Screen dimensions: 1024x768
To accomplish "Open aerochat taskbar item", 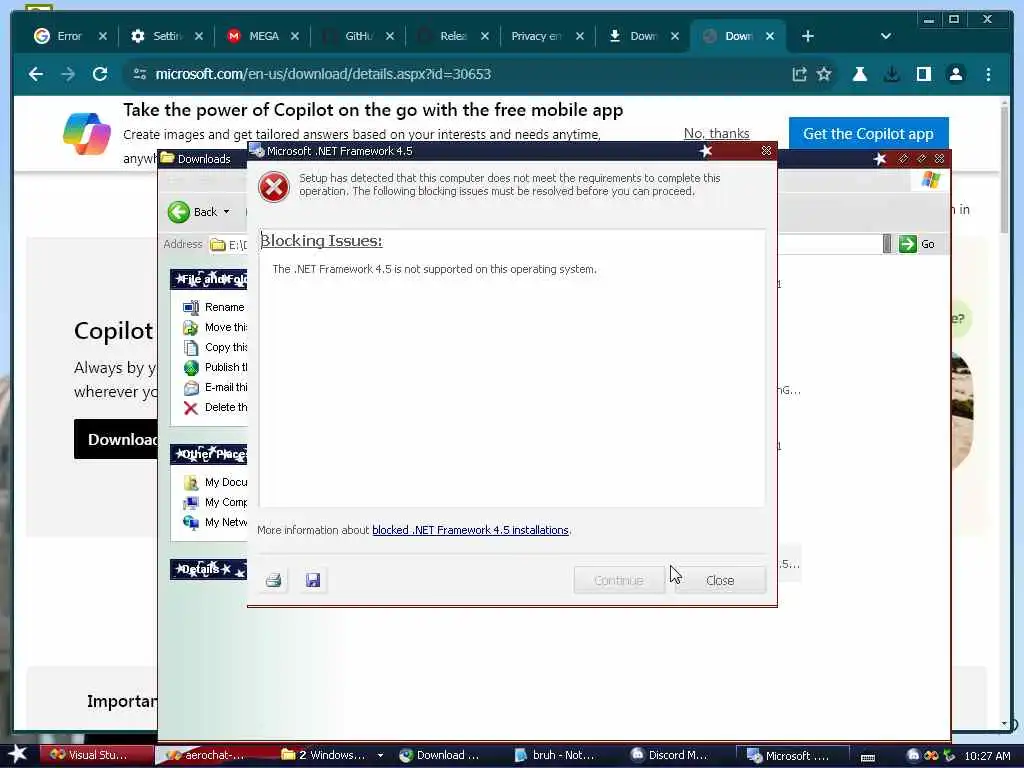I will [x=212, y=755].
